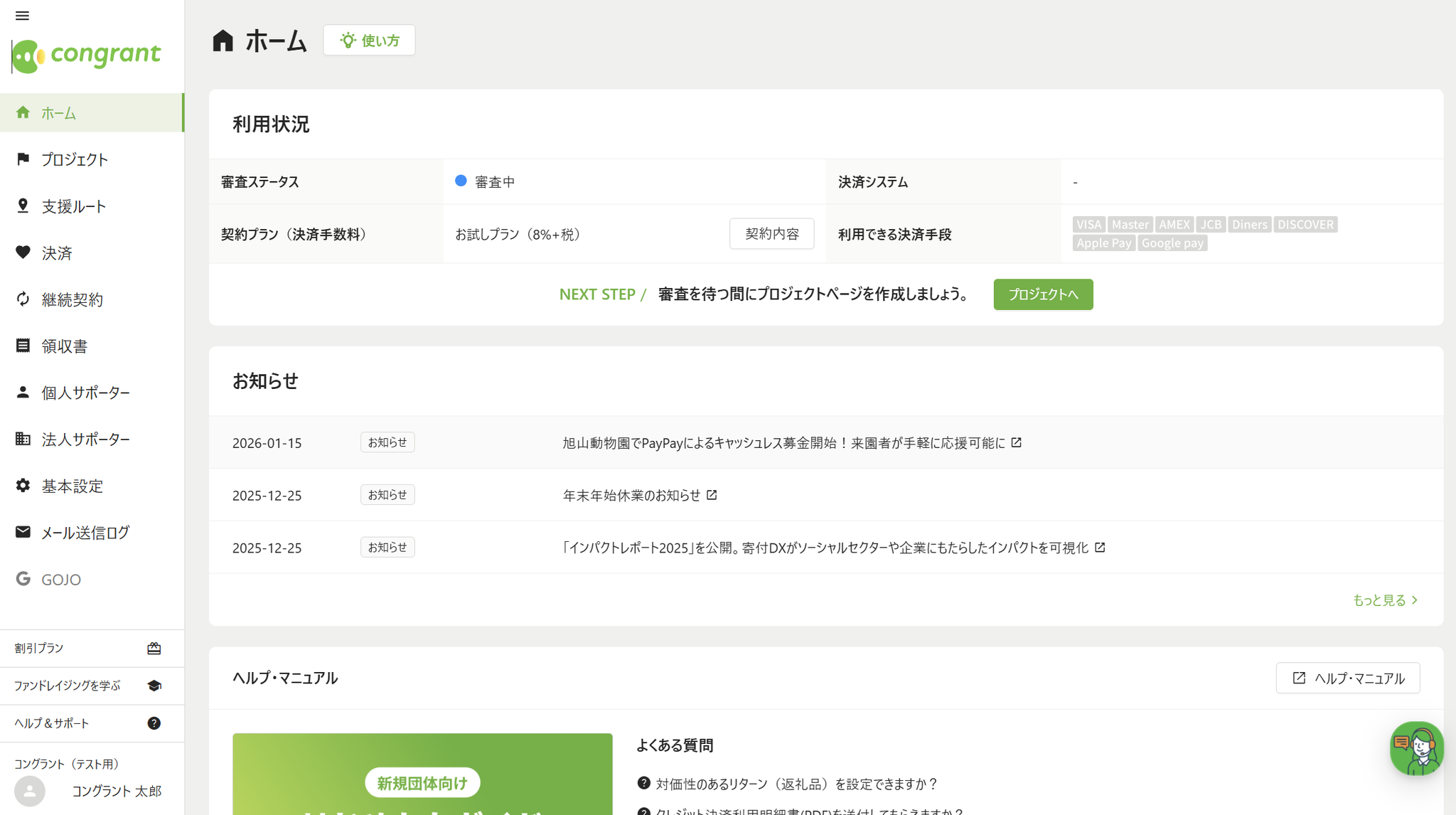1456x815 pixels.
Task: Open 基本設定 settings menu
Action: (72, 486)
